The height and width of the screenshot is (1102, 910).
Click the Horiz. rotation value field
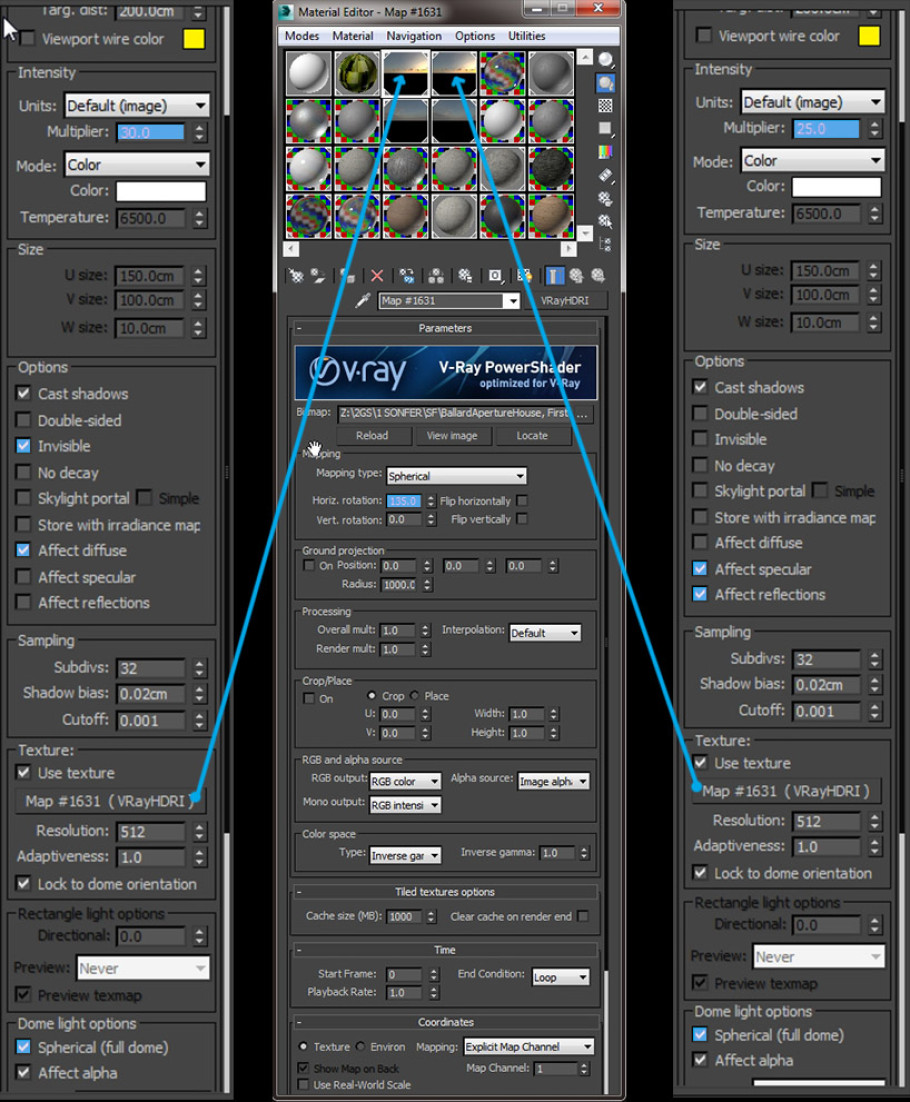pos(404,501)
